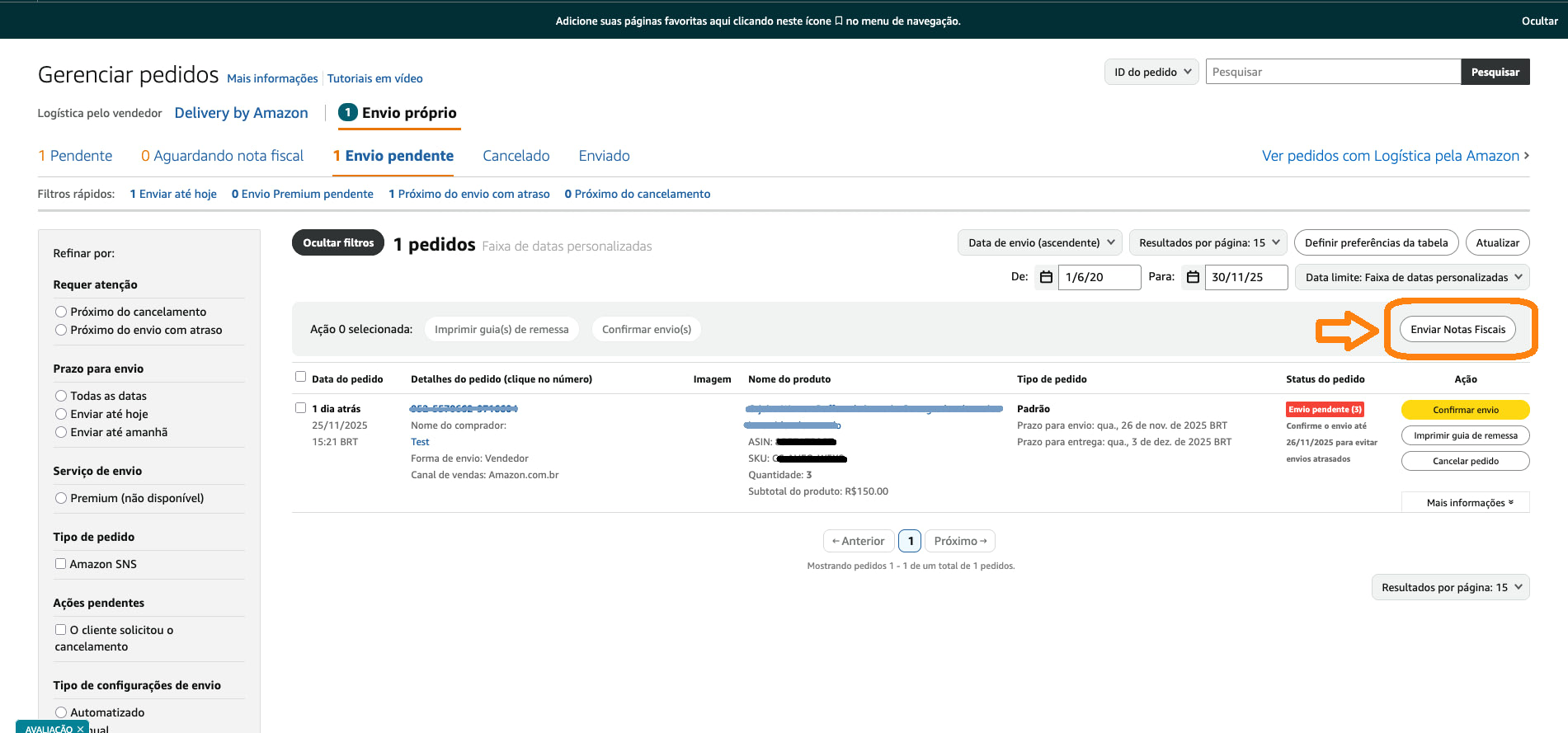This screenshot has height=733, width=1568.
Task: Select the Envio próprio tab
Action: [398, 113]
